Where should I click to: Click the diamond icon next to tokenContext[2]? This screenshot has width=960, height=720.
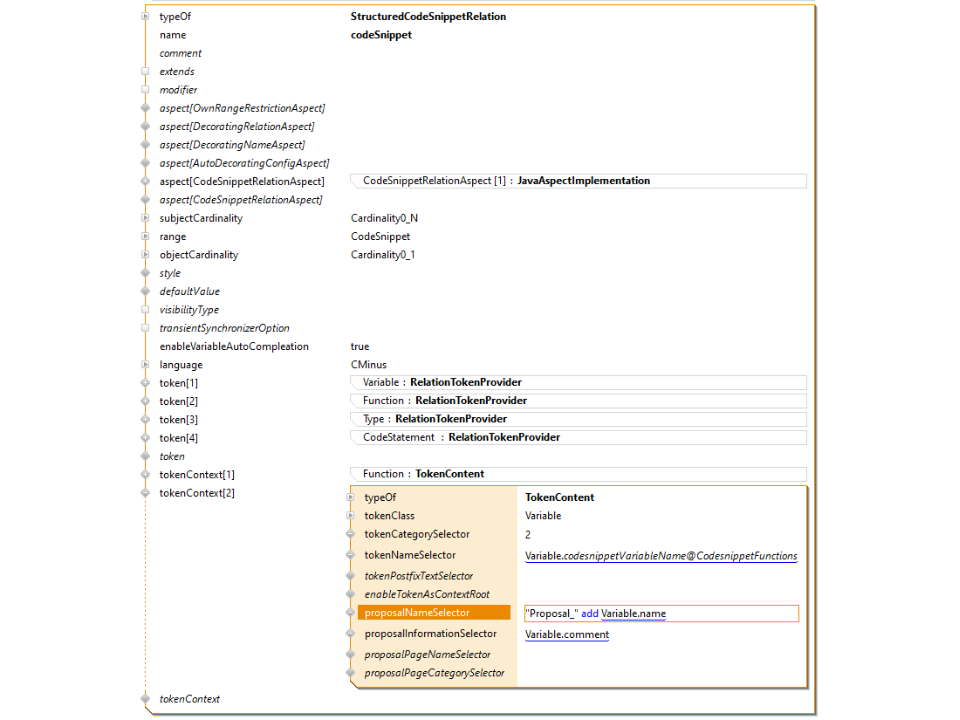coord(145,493)
